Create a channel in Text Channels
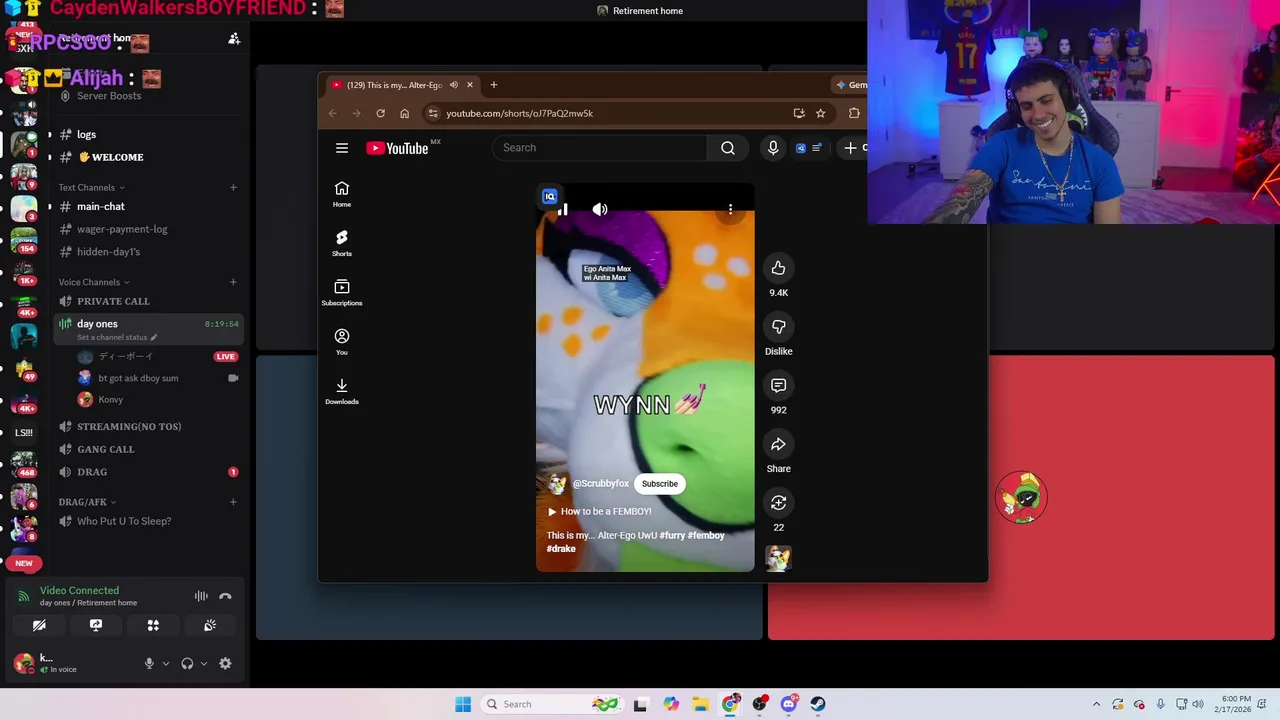1280x720 pixels. (x=233, y=187)
